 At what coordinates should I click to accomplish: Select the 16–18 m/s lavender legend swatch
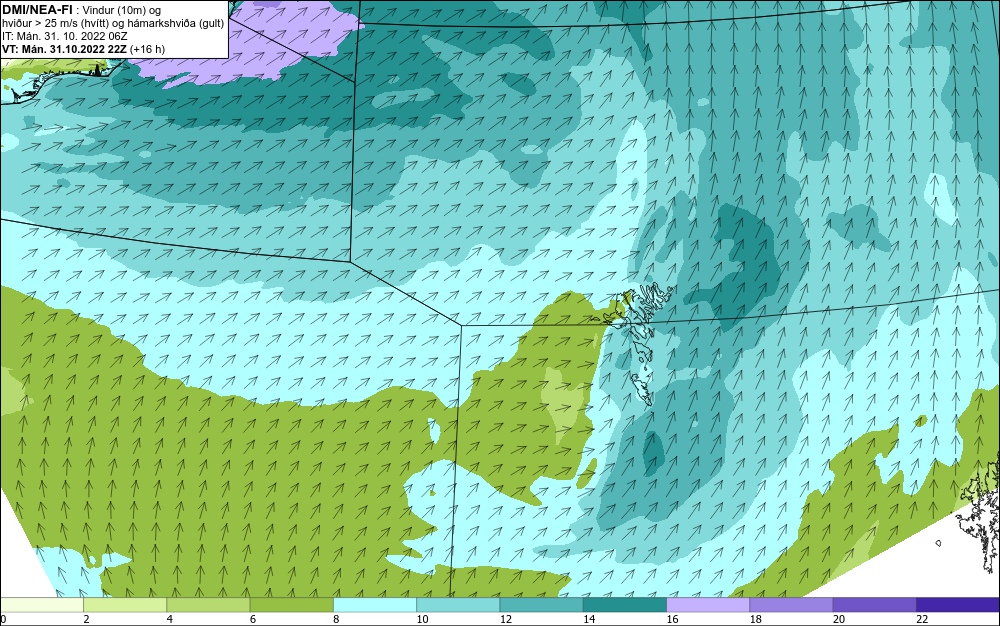coord(708,605)
